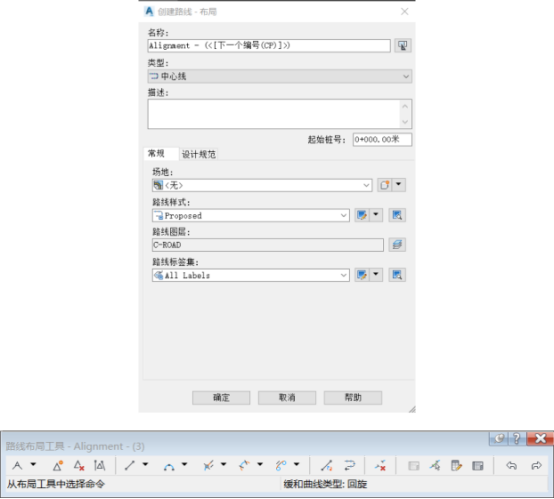Click the 从布局工具中选择命令 prompt text
The height and width of the screenshot is (499, 554).
point(56,484)
